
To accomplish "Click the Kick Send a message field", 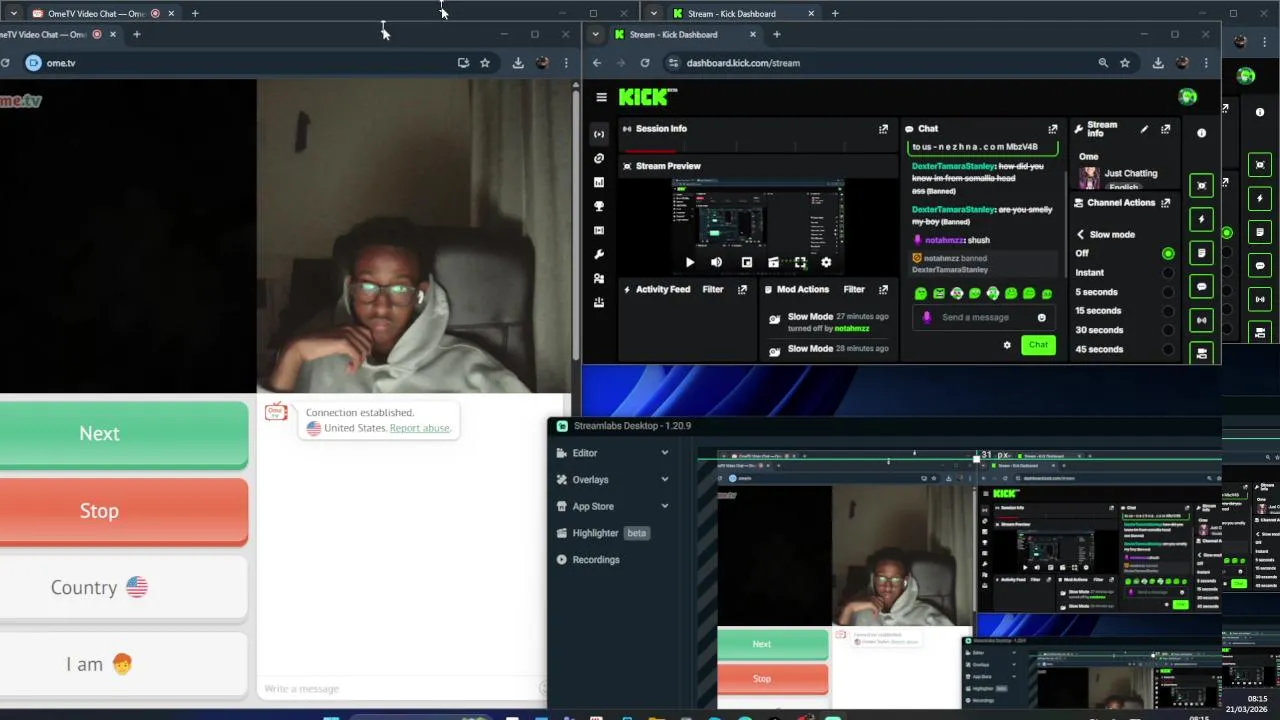I will (985, 318).
